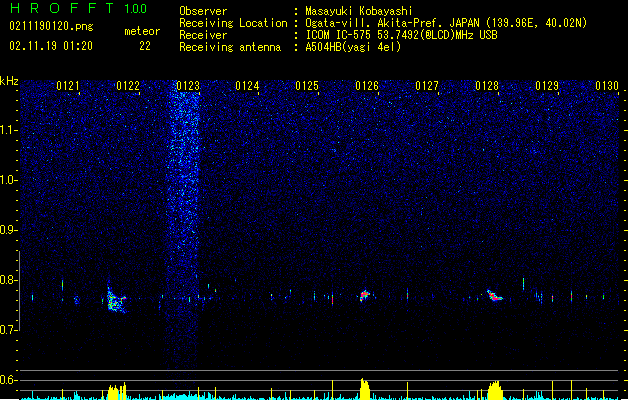
Task: Select the filename 0211190120.png
Action: pos(51,26)
